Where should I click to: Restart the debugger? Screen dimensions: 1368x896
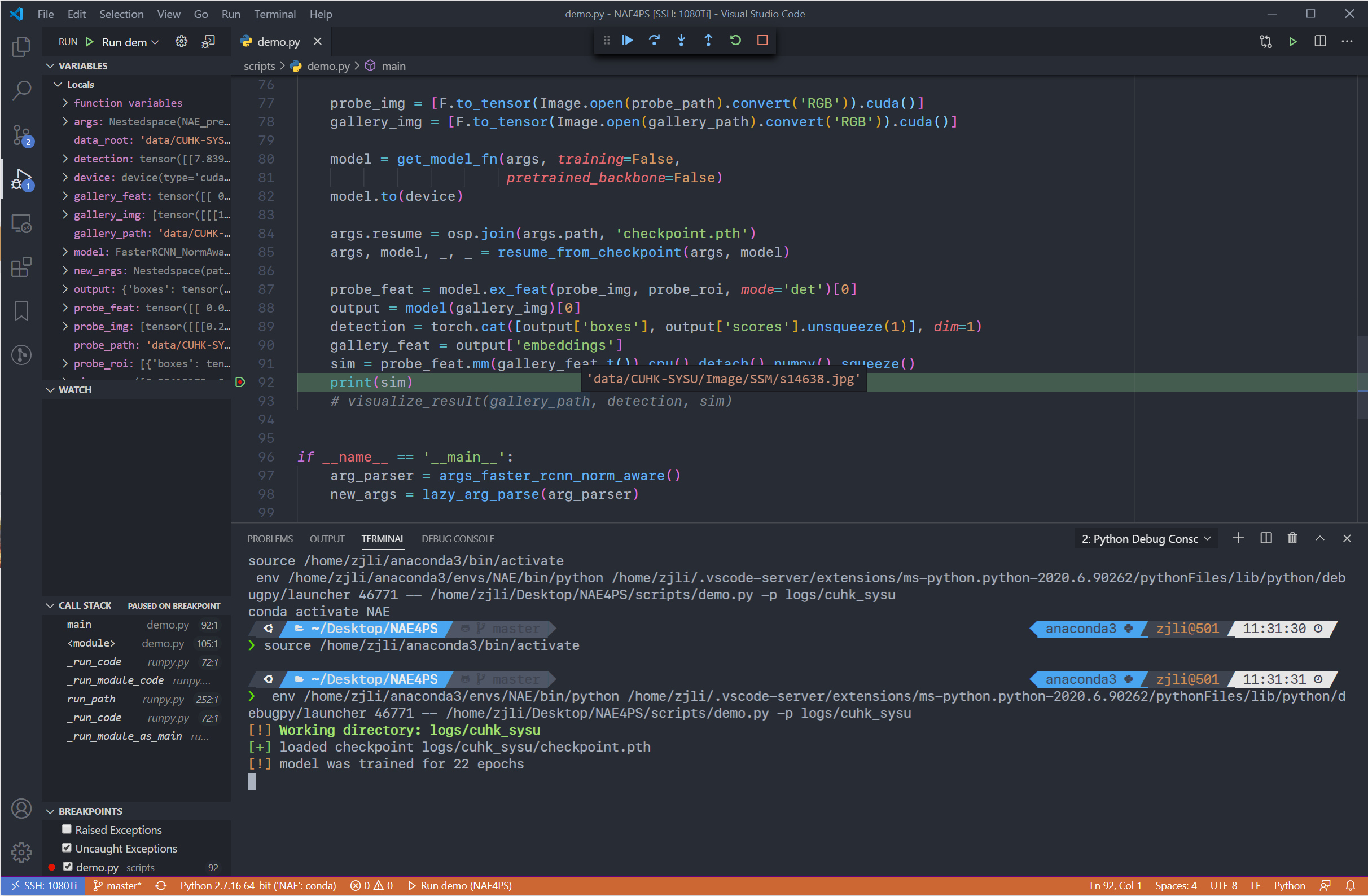[x=736, y=40]
